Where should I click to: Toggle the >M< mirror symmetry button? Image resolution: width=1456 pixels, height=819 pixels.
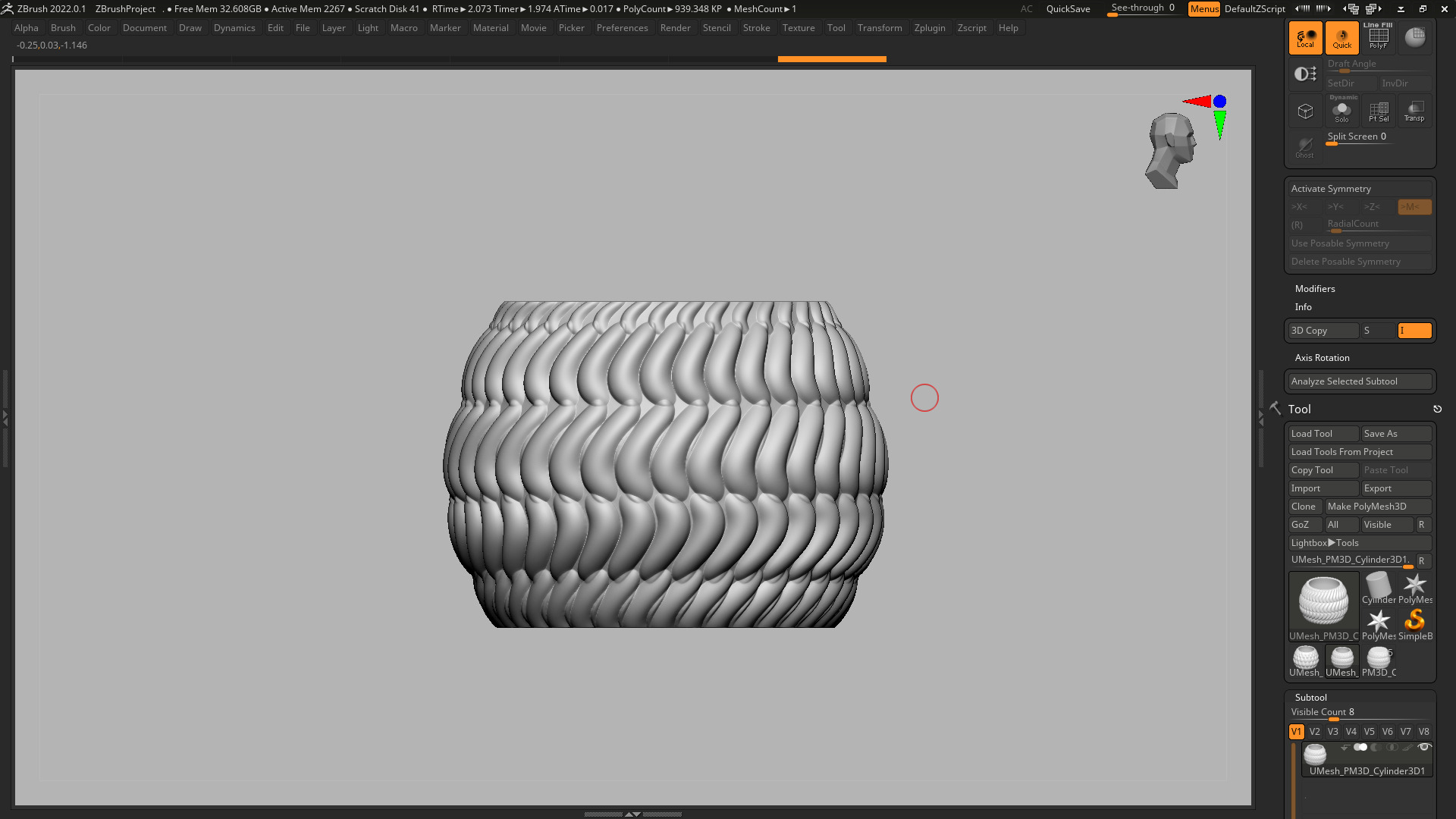[1414, 207]
